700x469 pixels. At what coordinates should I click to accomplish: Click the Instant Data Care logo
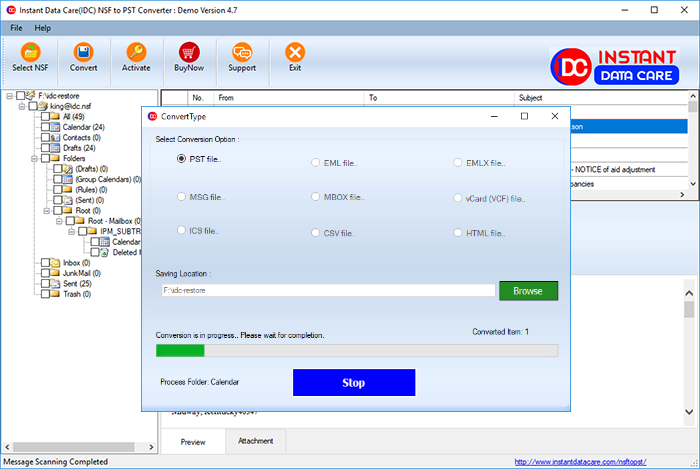click(x=613, y=65)
